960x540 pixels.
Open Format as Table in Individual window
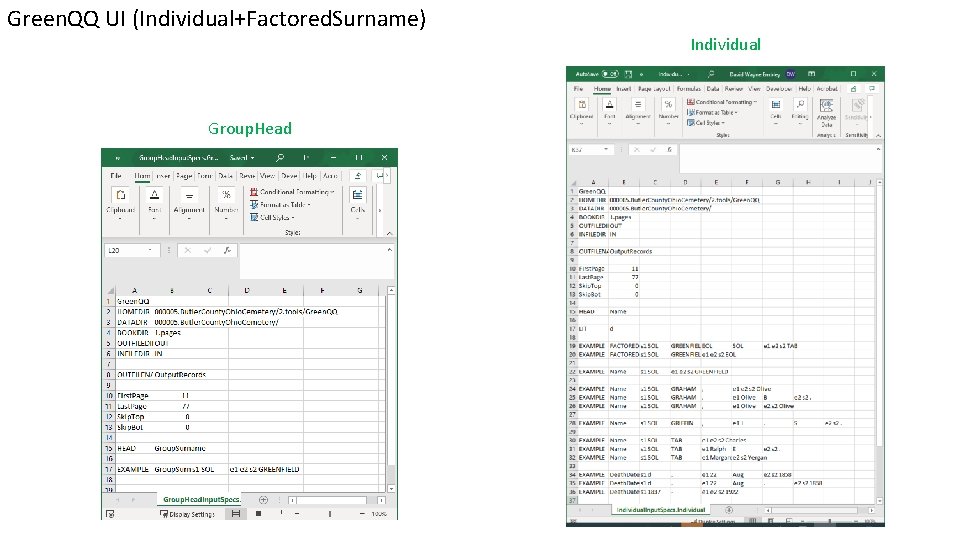tap(712, 113)
